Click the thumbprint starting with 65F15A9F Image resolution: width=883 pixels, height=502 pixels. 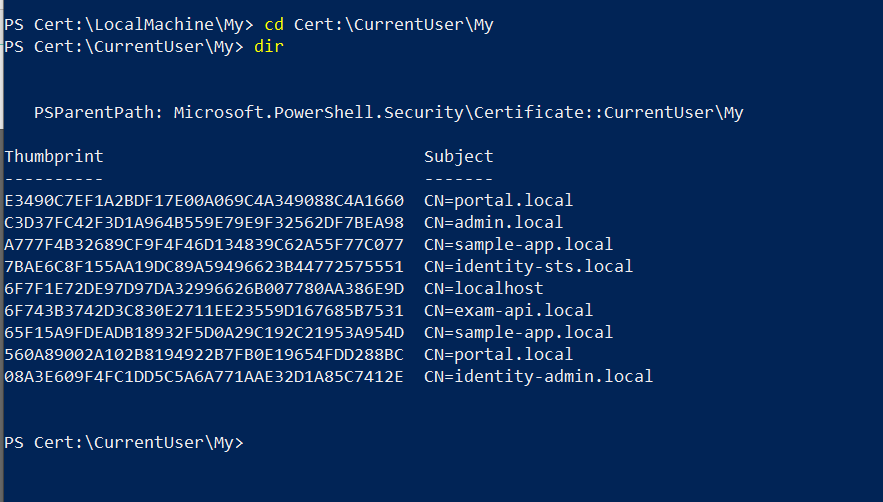tap(204, 332)
